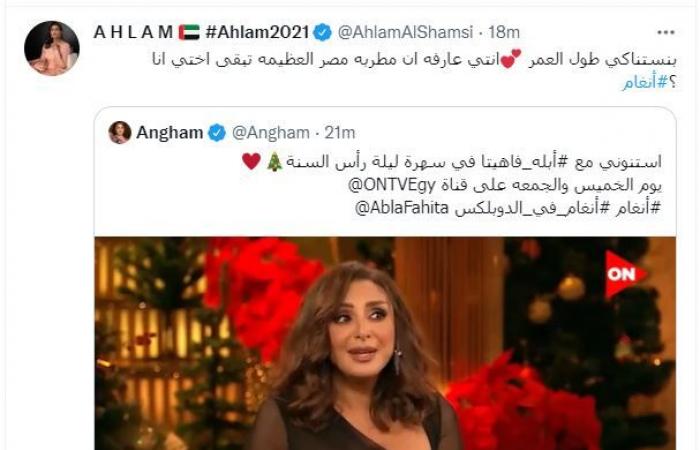
Task: Click the red heart emoji in Angham's tweet
Action: 251,161
